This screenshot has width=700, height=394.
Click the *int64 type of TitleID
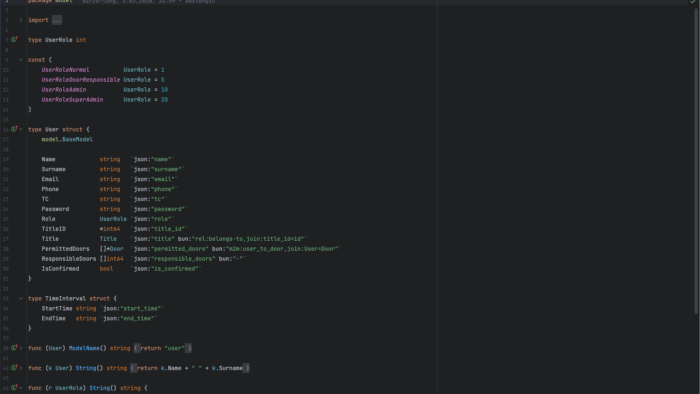point(110,229)
